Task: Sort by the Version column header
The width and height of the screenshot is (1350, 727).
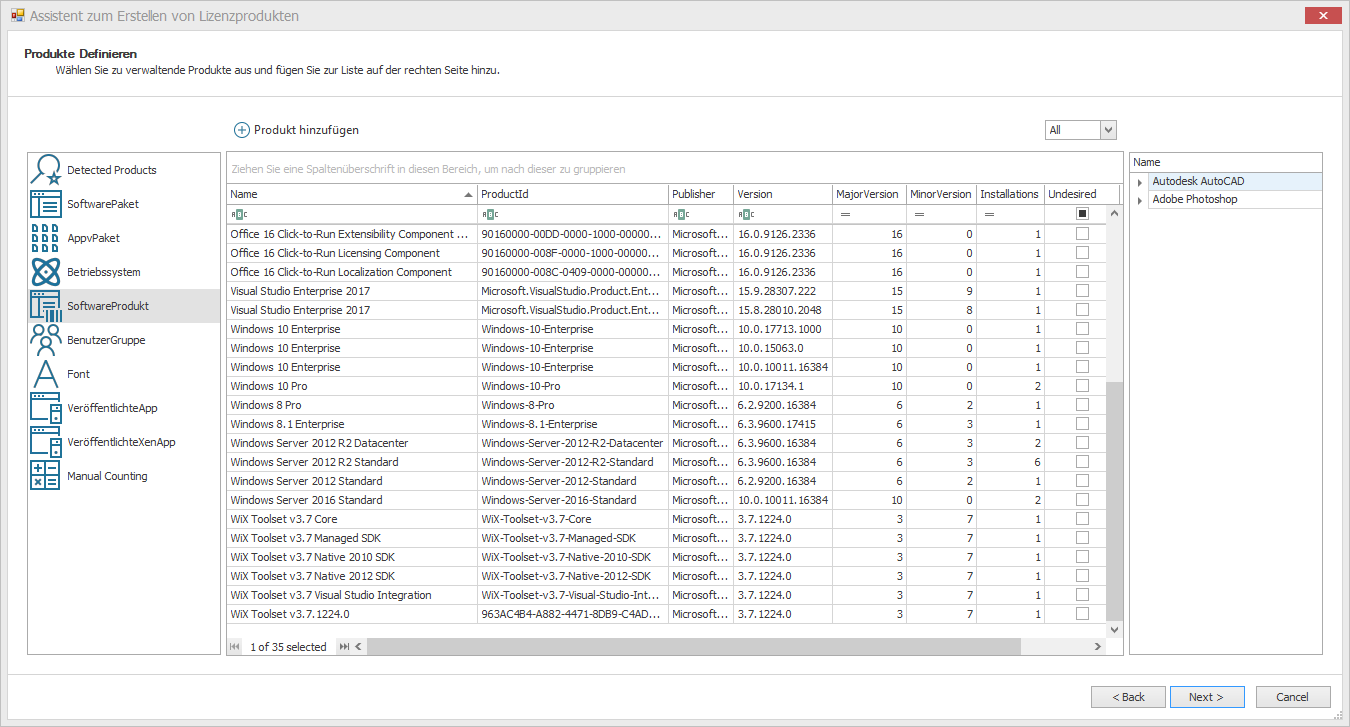Action: click(783, 194)
